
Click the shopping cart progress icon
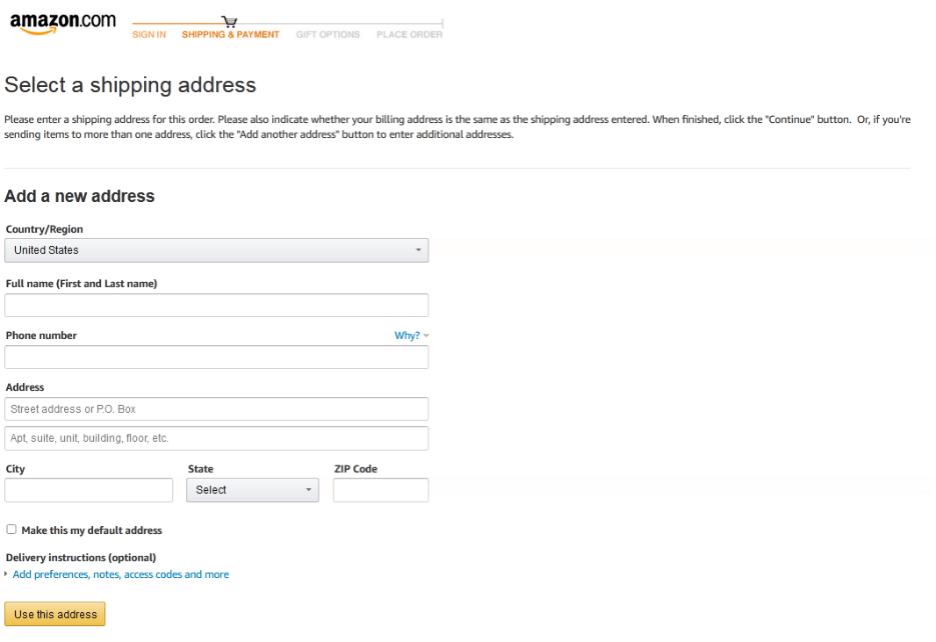pyautogui.click(x=229, y=21)
